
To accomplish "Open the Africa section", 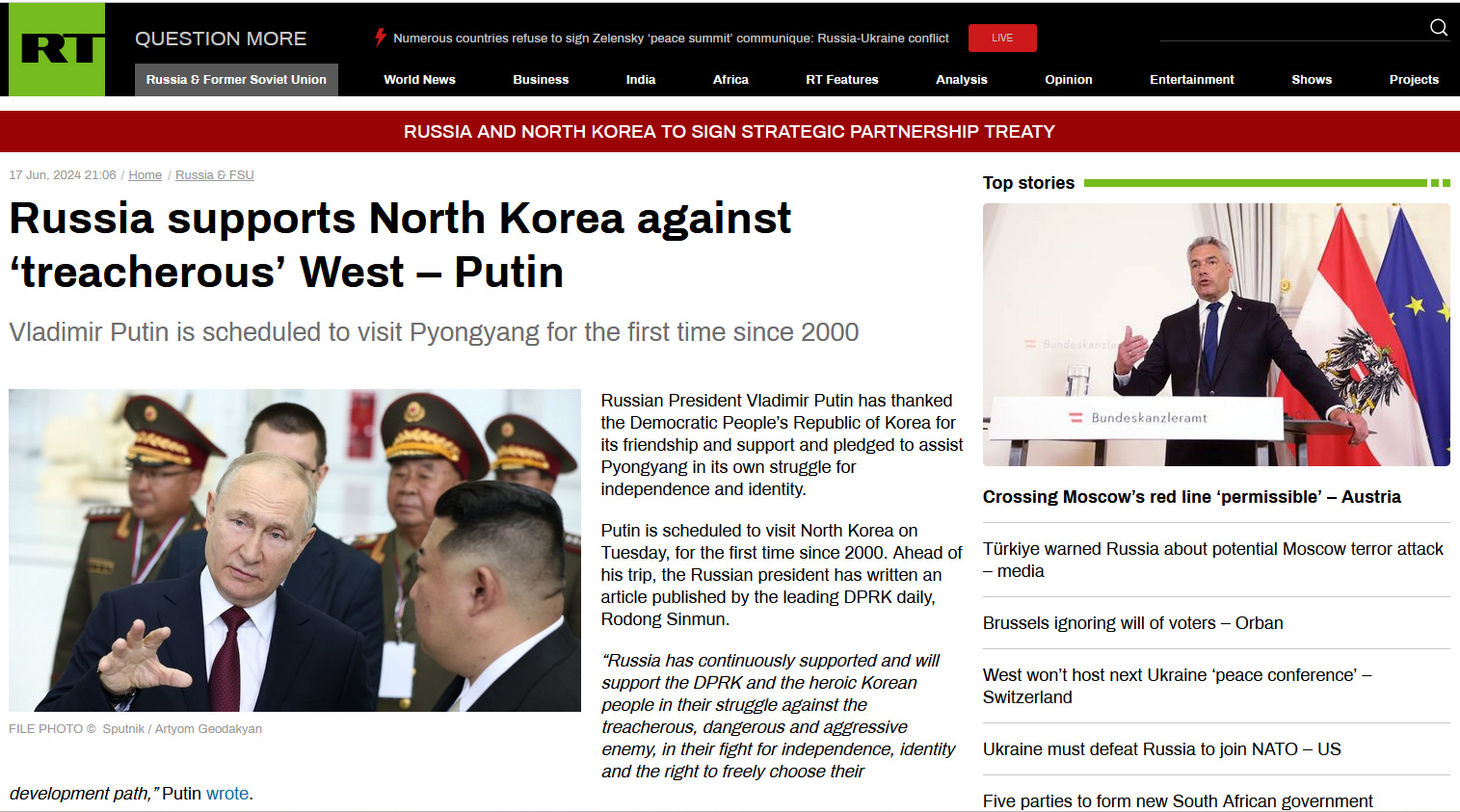I will pos(730,80).
